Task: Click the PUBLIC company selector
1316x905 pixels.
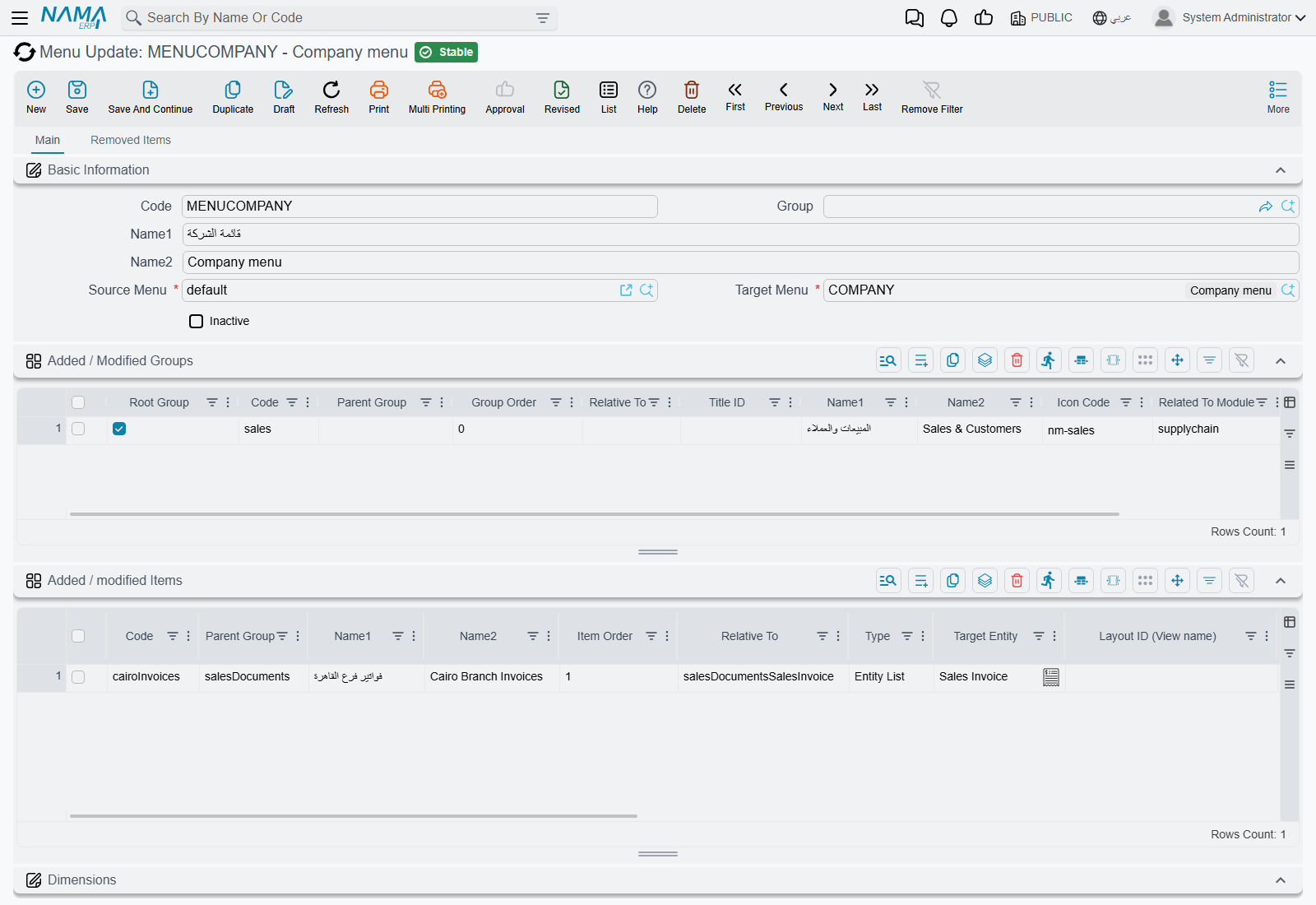Action: [1041, 17]
